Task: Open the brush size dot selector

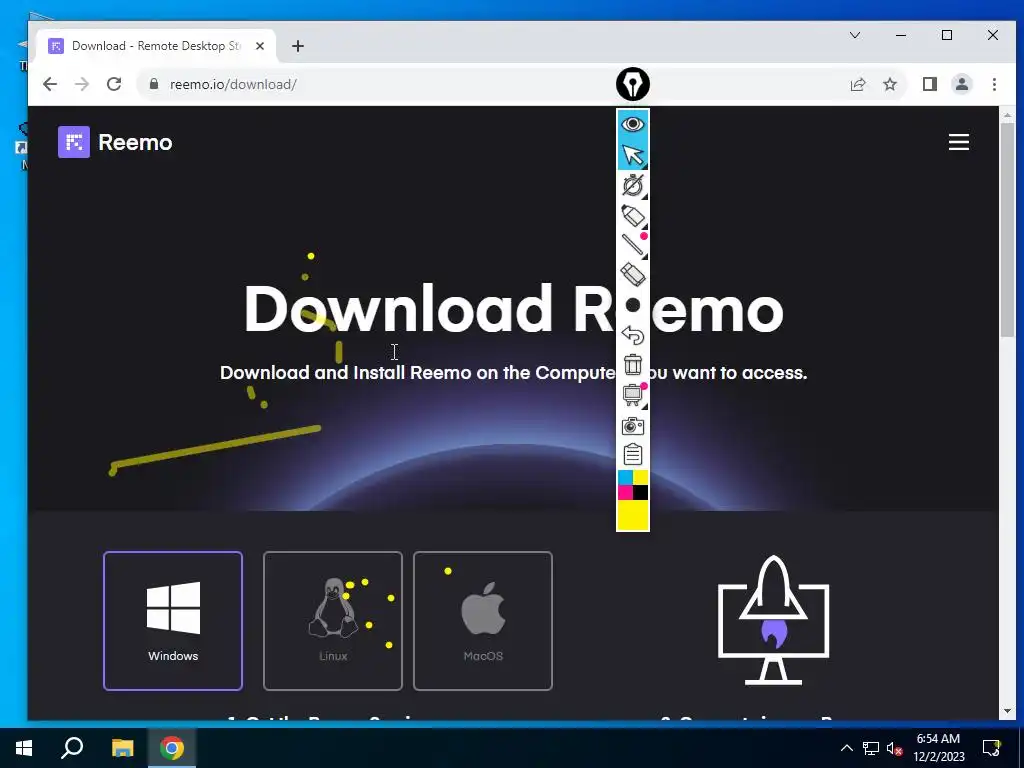Action: [633, 305]
